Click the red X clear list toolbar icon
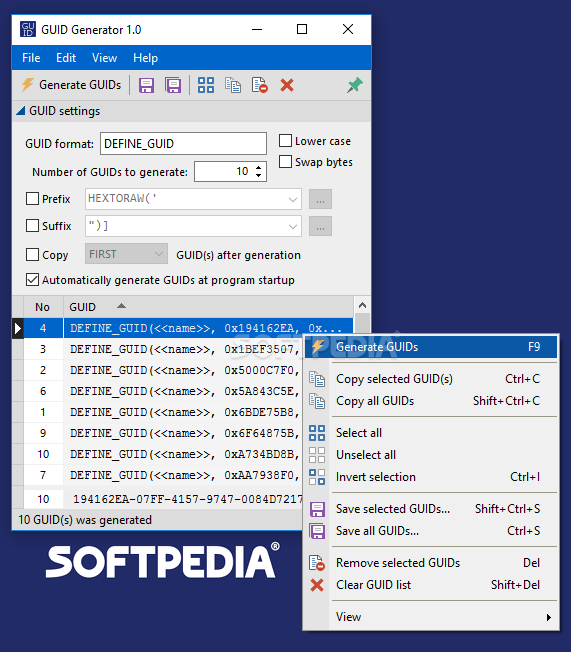This screenshot has height=652, width=571. (287, 85)
